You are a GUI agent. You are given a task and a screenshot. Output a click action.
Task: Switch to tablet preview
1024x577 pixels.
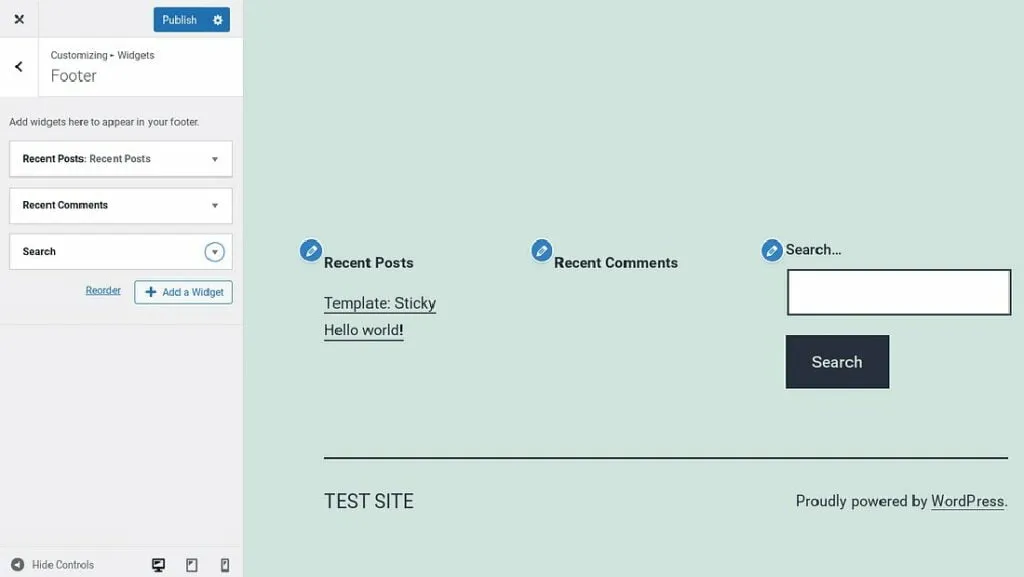(191, 564)
